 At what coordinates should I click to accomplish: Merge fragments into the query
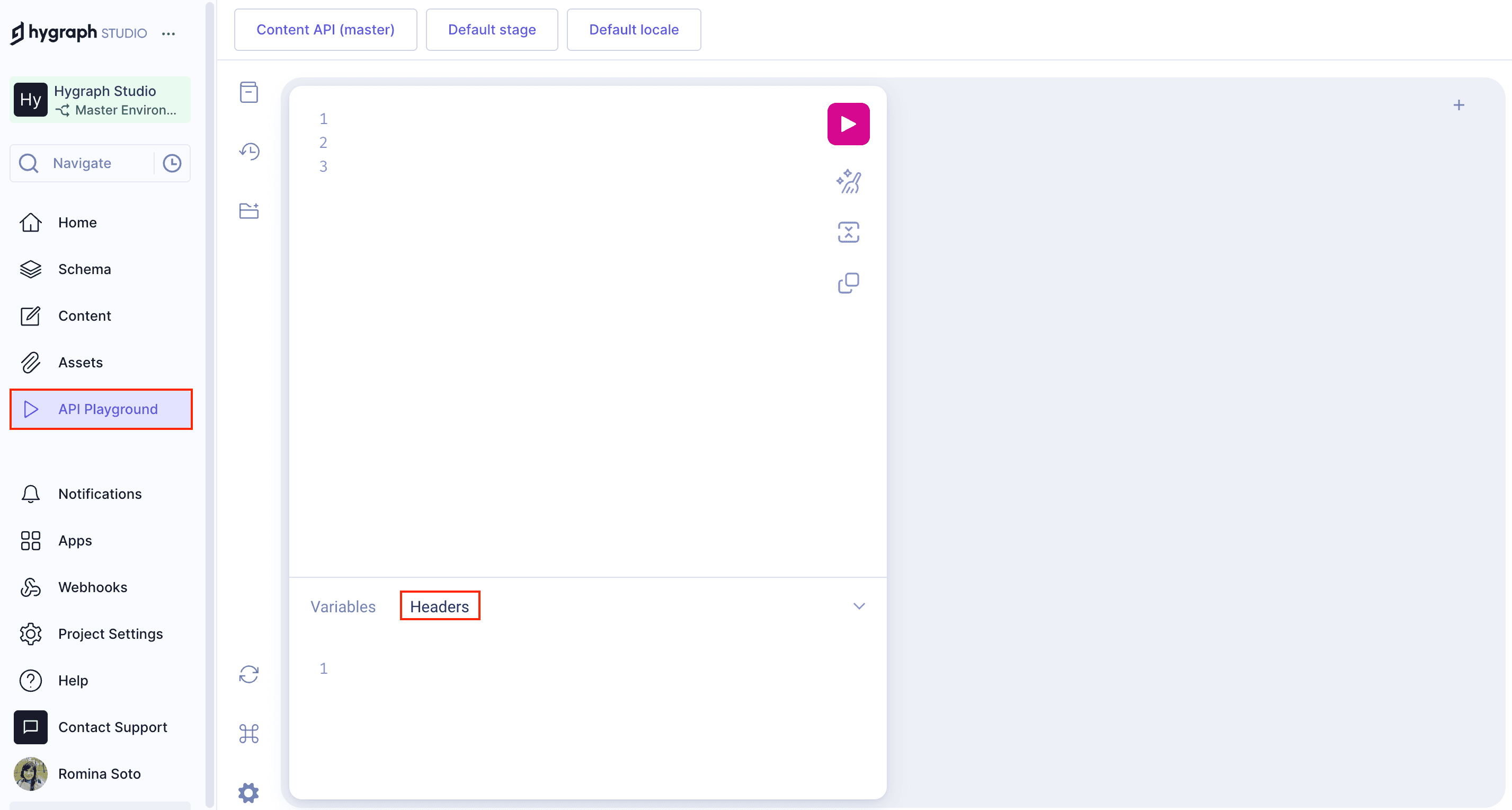(x=848, y=232)
